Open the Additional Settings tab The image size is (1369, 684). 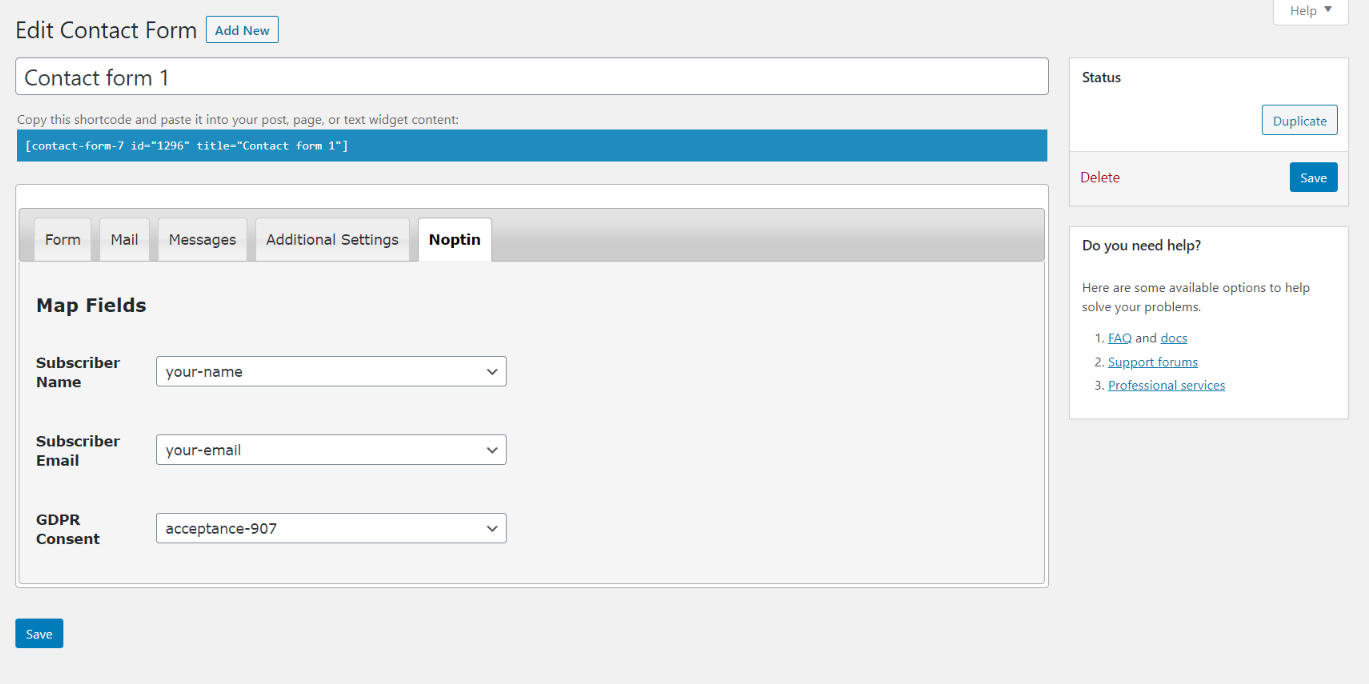click(x=332, y=240)
